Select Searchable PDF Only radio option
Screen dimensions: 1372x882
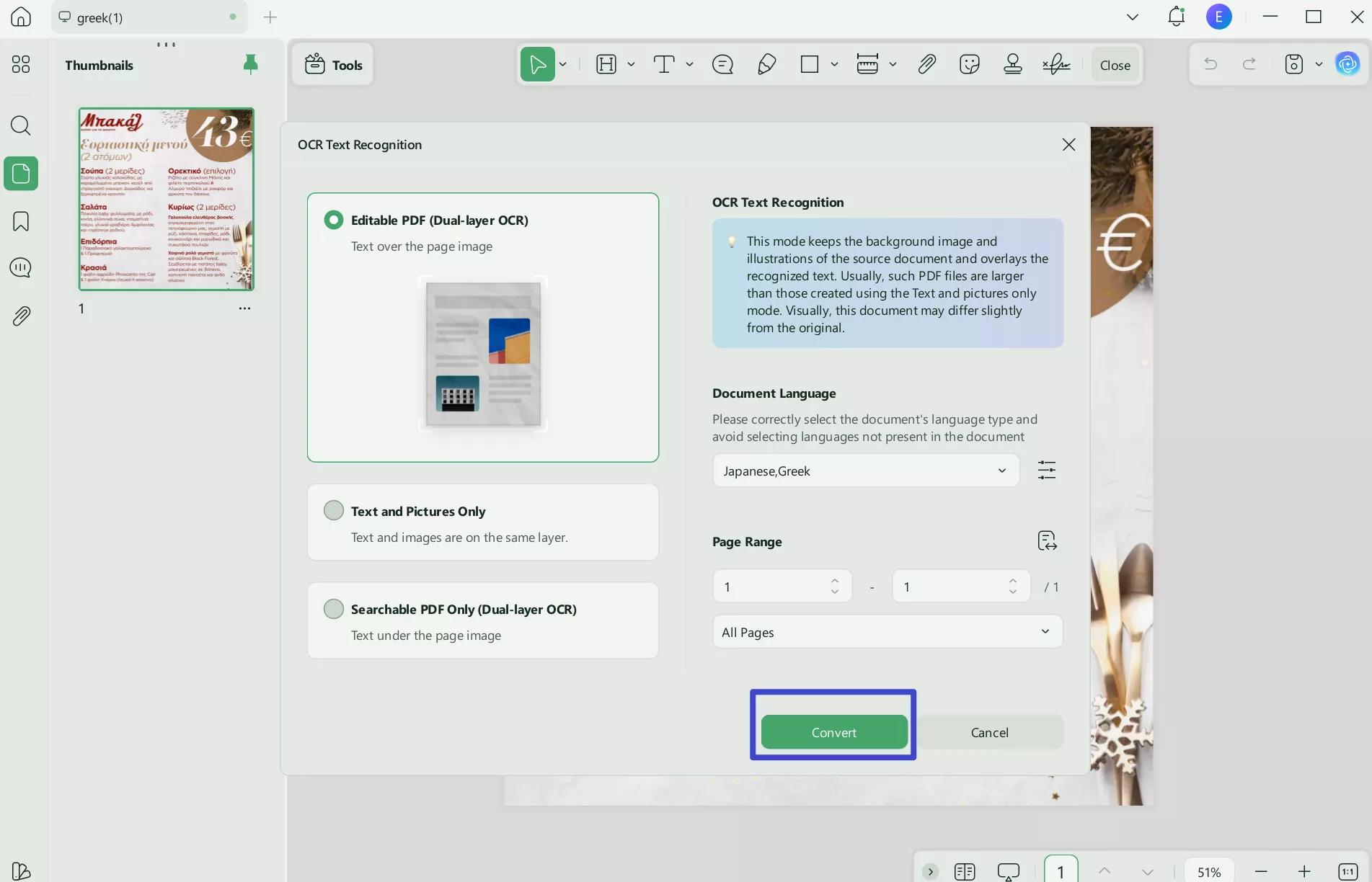(334, 609)
